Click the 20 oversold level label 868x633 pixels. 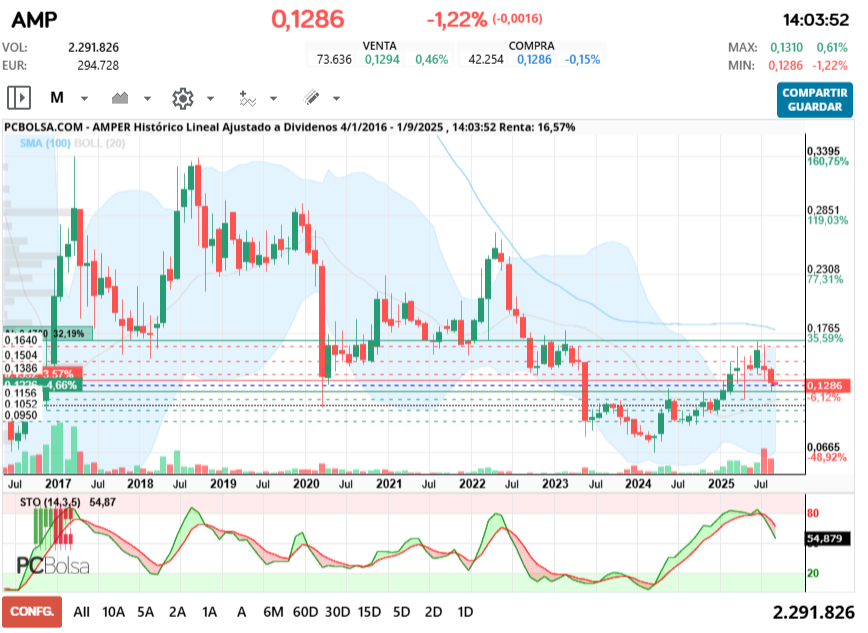tap(813, 574)
